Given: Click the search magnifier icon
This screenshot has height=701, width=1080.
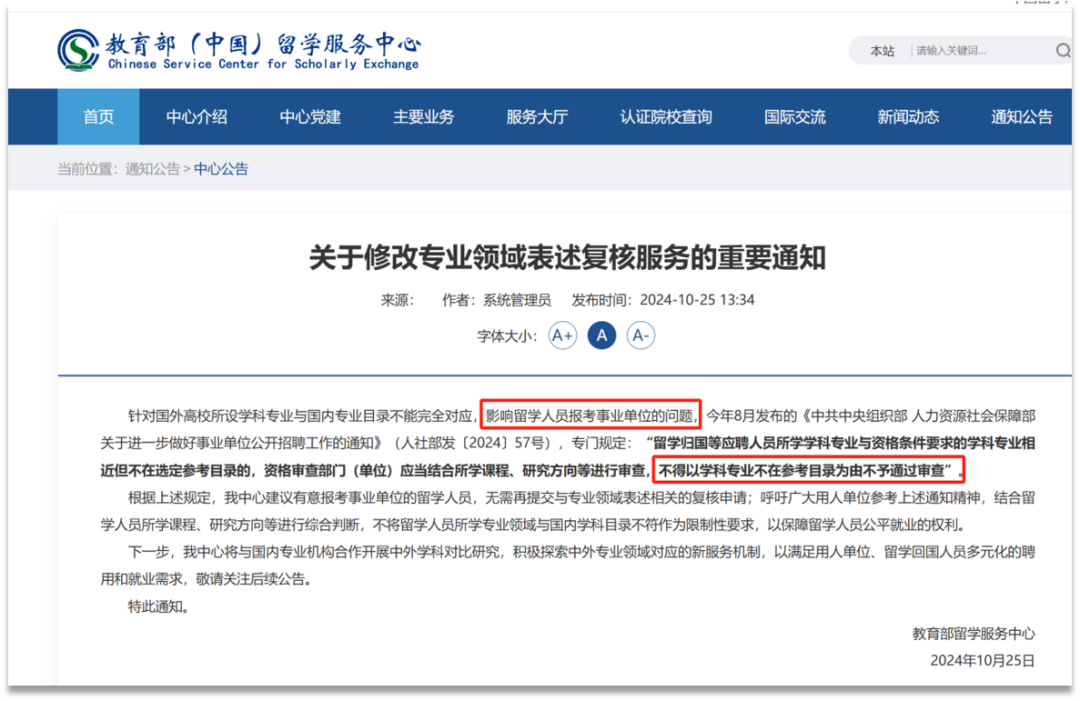Looking at the screenshot, I should (x=1062, y=51).
